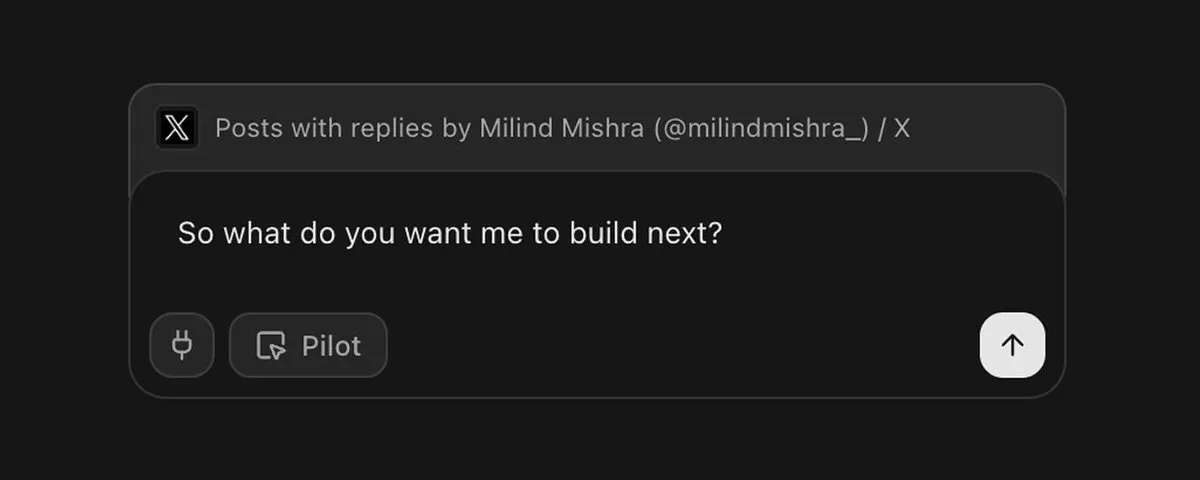Click the empty space between Pilot and send button

[x=683, y=345]
